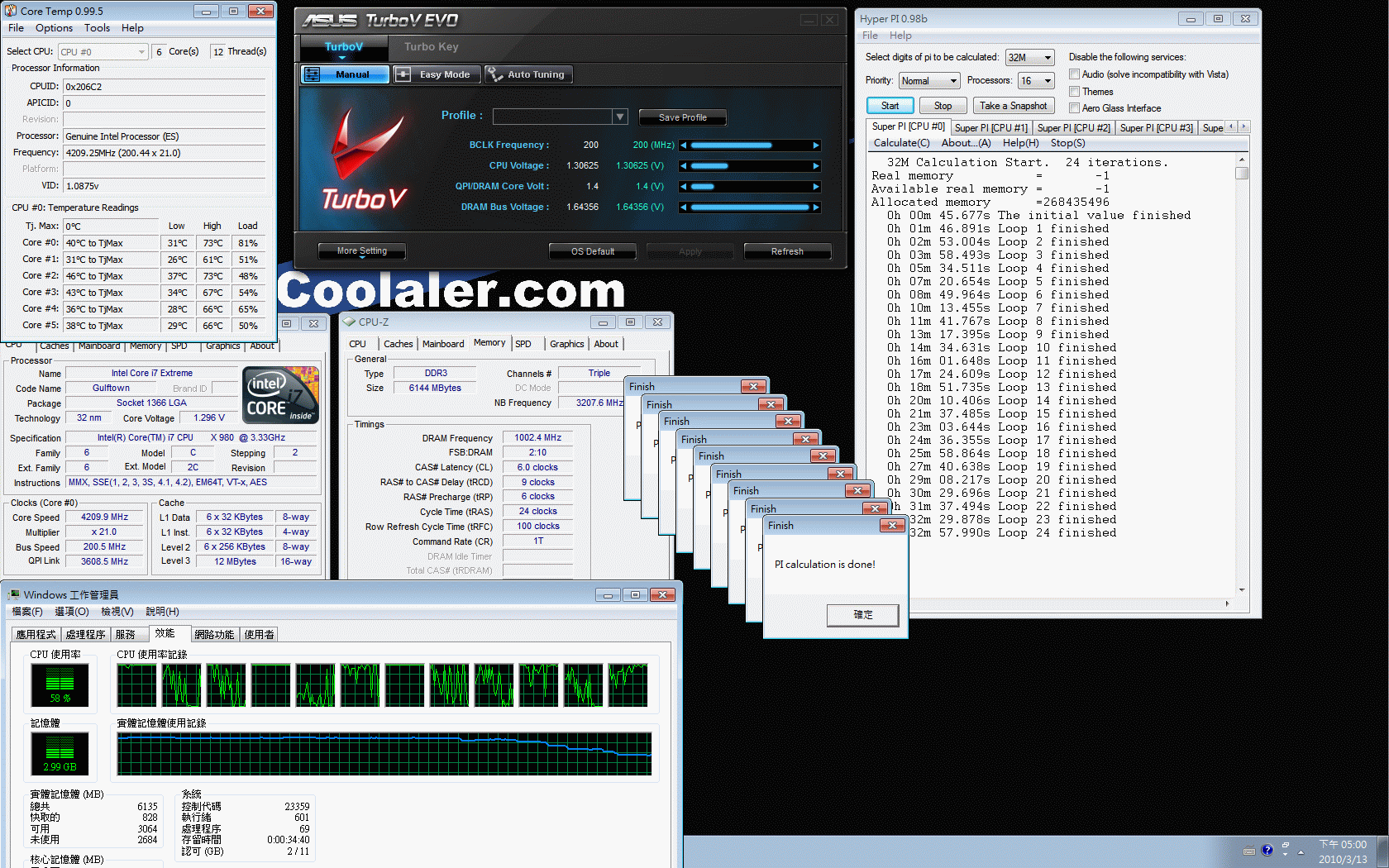Check the Aero Glass Interface checkbox
This screenshot has height=868, width=1389.
(1074, 108)
